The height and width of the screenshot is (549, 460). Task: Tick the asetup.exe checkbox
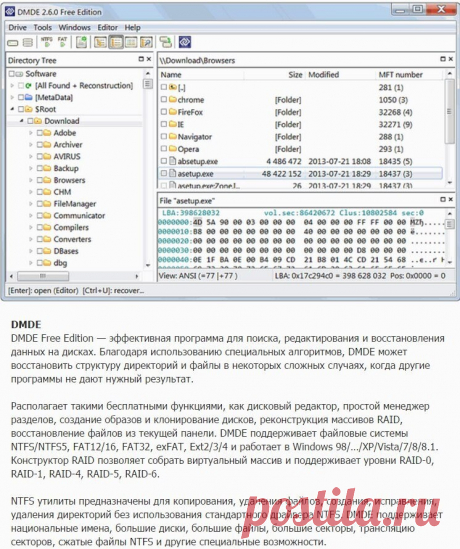(164, 173)
